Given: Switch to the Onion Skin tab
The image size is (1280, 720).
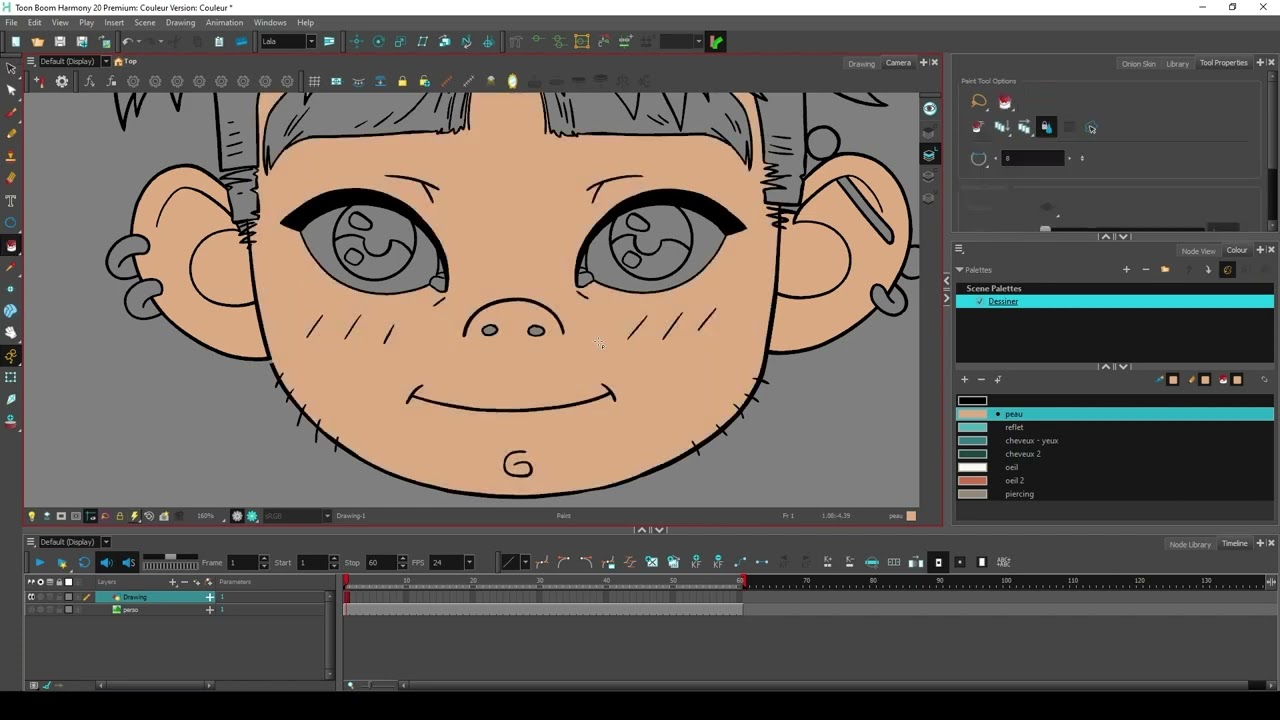Looking at the screenshot, I should coord(1138,64).
